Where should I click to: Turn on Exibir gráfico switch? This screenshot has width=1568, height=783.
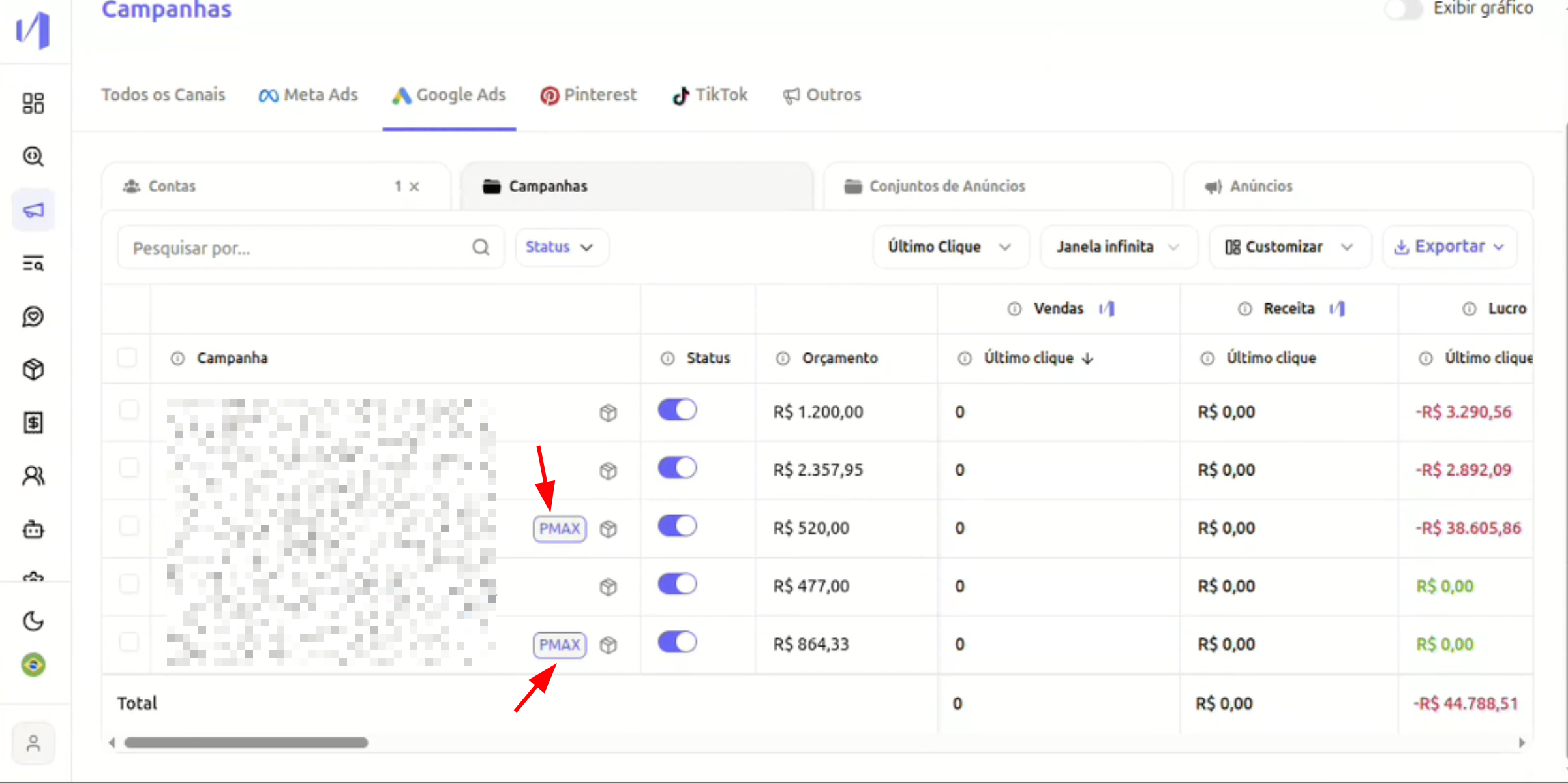click(x=1404, y=9)
